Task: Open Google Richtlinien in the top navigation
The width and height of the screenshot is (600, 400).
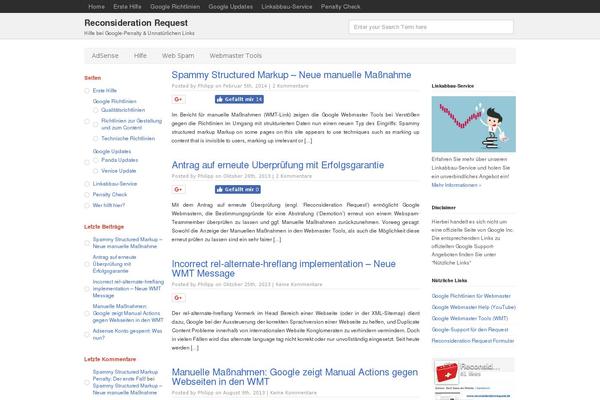Action: 175,7
